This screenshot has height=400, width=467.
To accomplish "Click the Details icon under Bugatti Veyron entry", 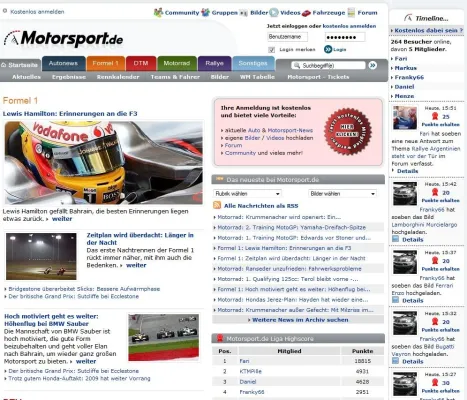I will pyautogui.click(x=395, y=361).
